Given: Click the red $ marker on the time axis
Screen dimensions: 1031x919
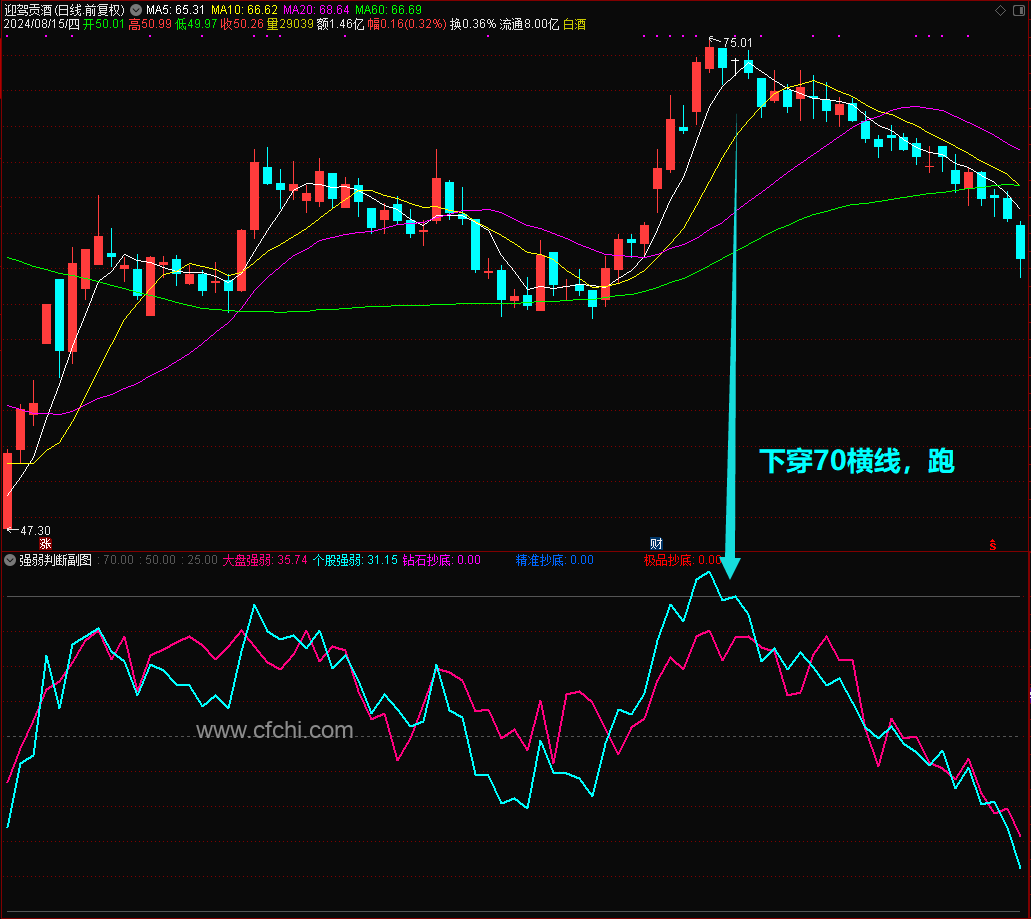Looking at the screenshot, I should click(993, 545).
